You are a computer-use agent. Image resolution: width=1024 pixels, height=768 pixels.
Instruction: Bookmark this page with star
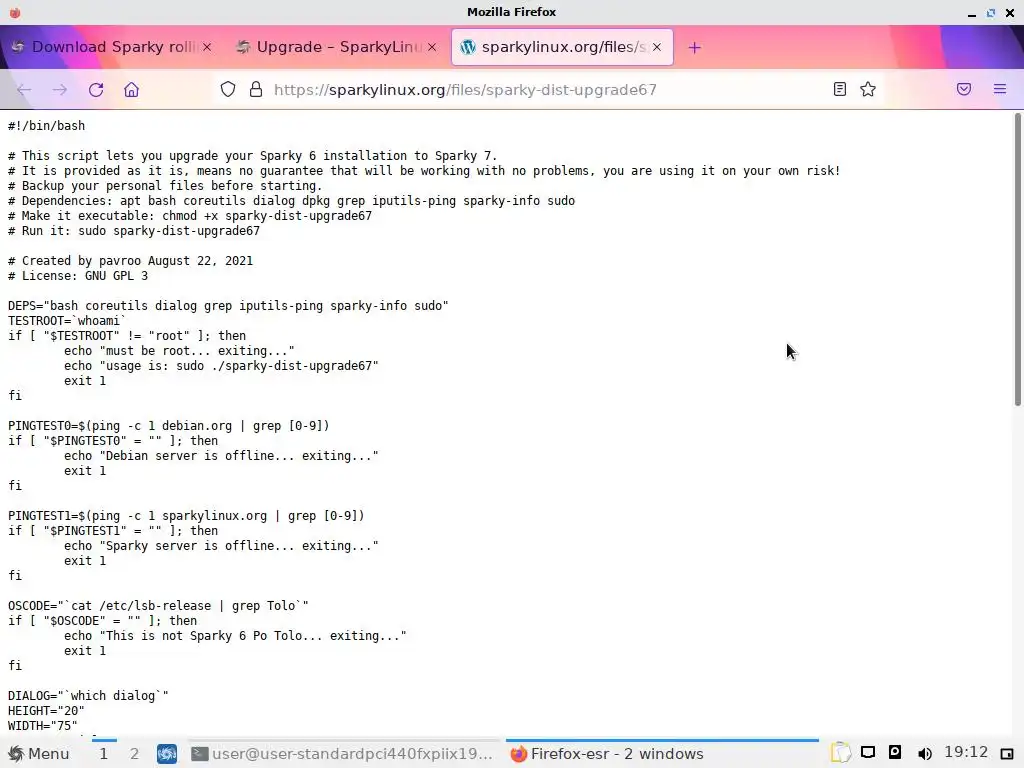(x=868, y=89)
